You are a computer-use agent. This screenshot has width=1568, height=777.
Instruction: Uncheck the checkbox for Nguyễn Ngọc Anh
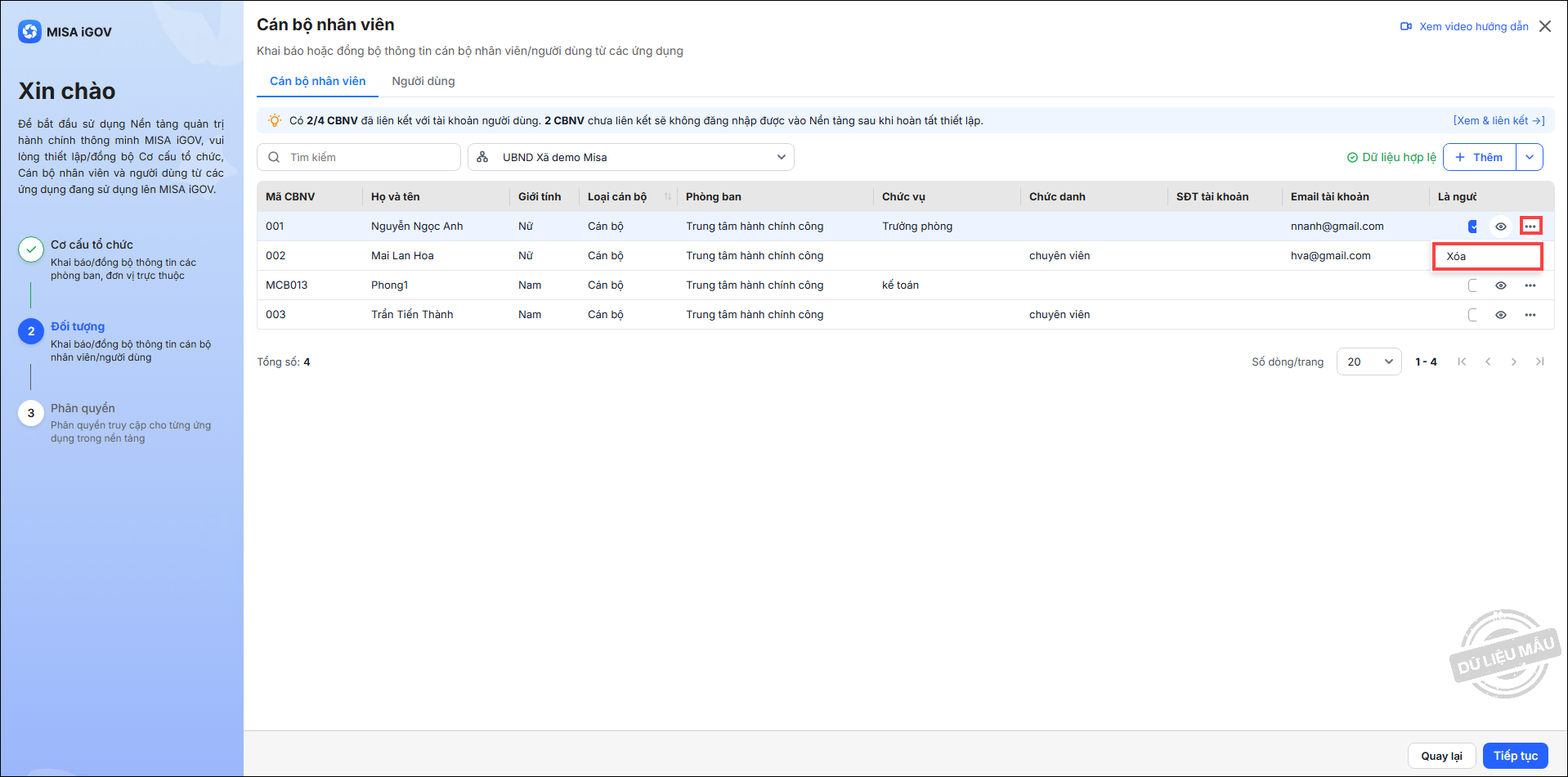(x=1473, y=227)
